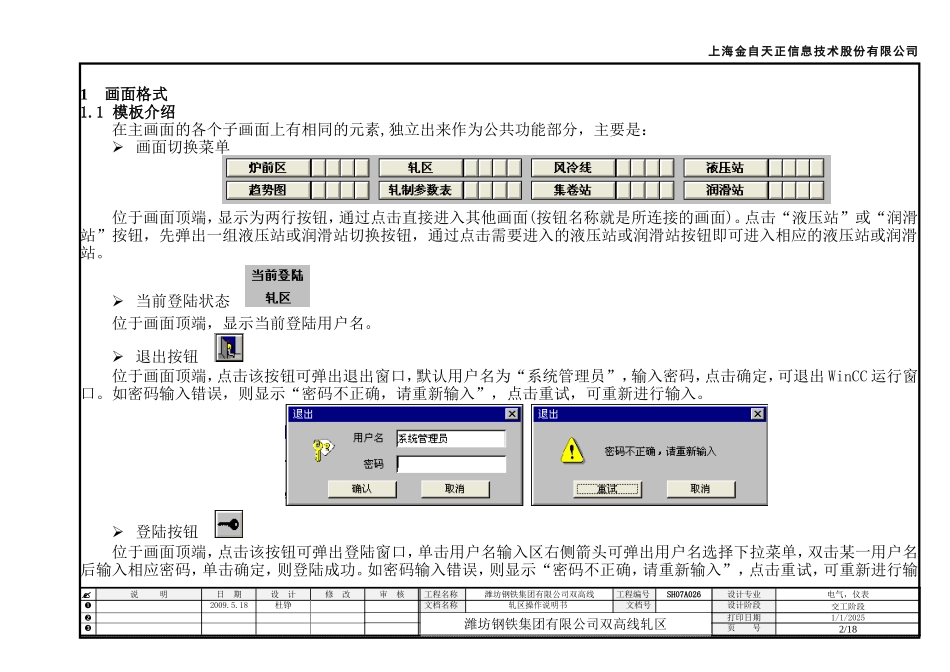The width and height of the screenshot is (950, 672).
Task: Click the bullet text 登陆按钮
Action: point(167,531)
